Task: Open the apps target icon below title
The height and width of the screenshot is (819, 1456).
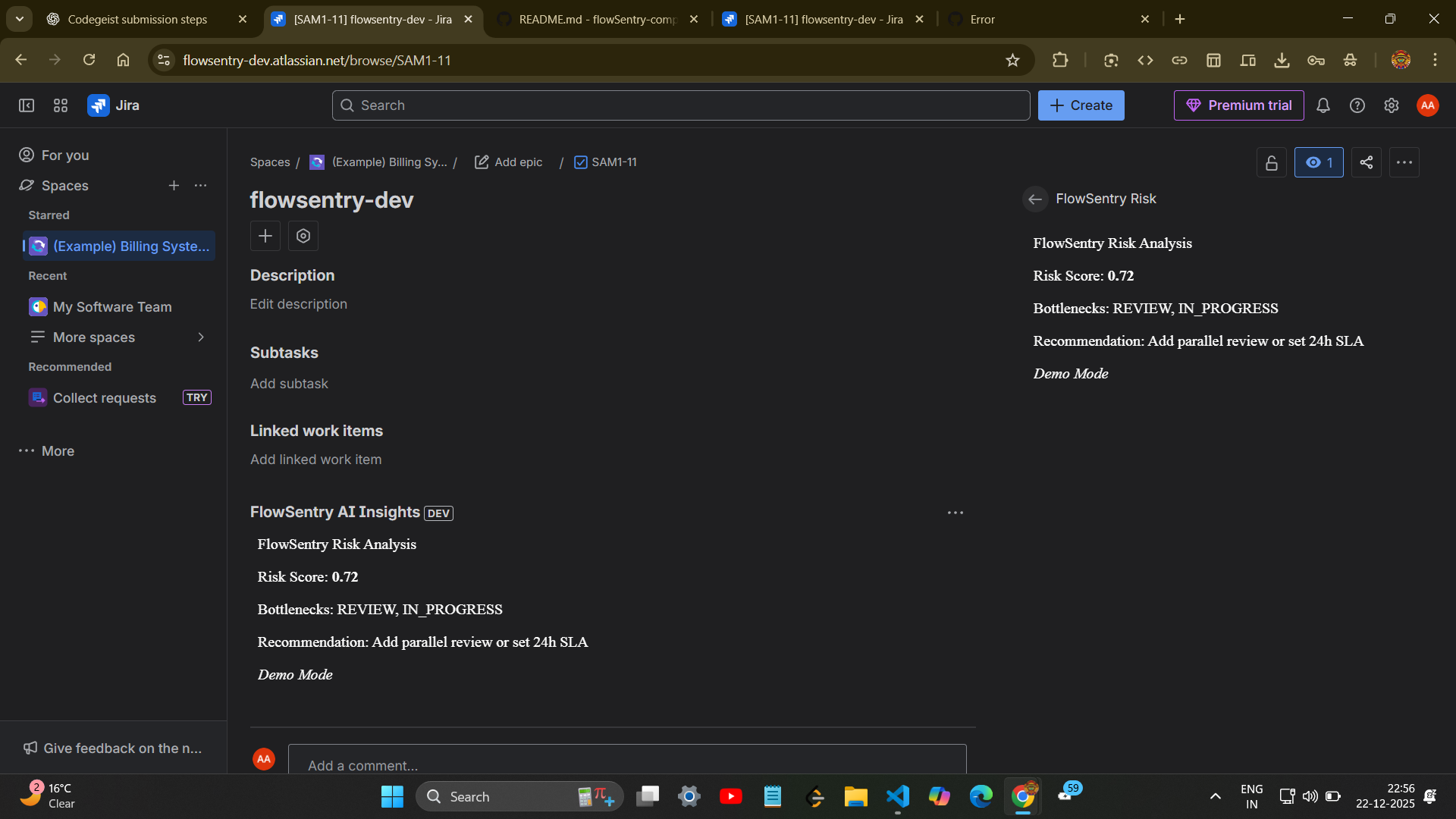Action: (303, 236)
